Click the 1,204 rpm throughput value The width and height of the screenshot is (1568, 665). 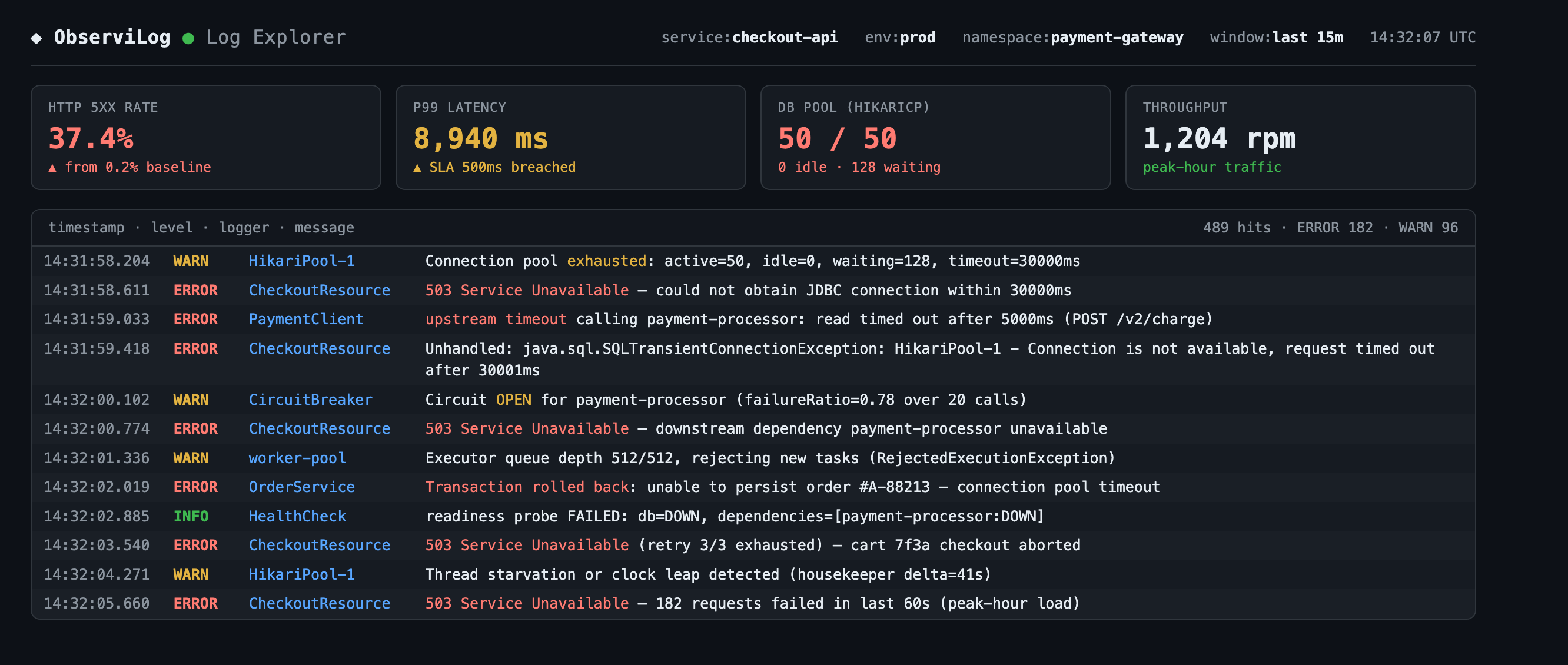[x=1219, y=138]
